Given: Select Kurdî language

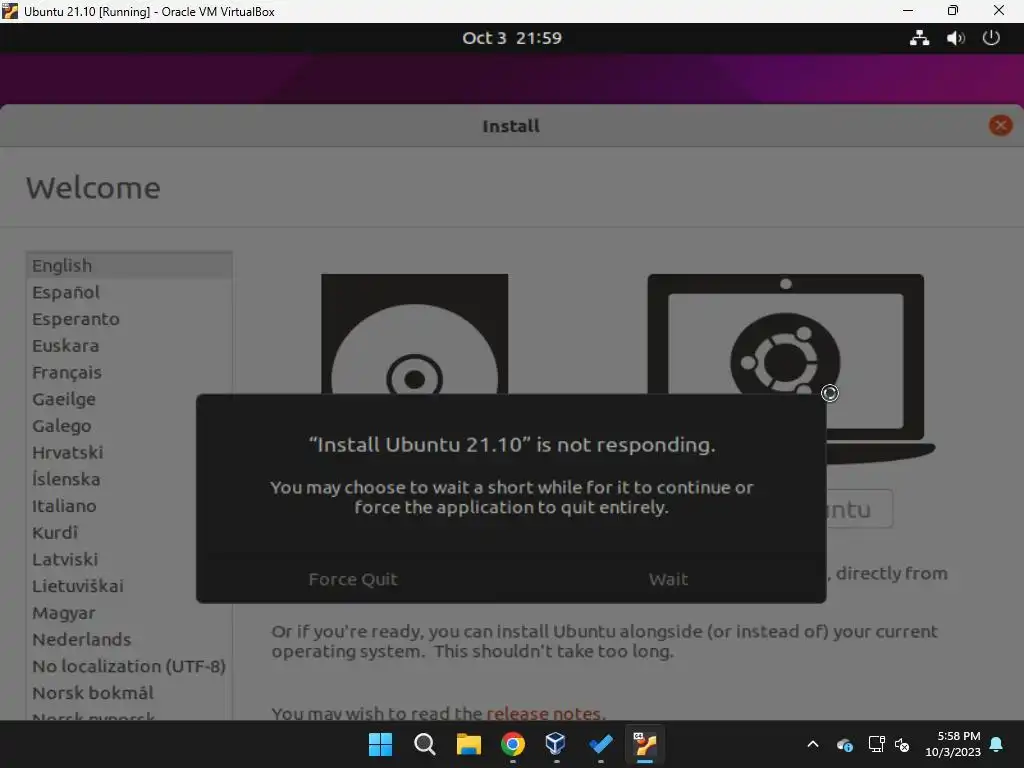Looking at the screenshot, I should click(111, 533).
